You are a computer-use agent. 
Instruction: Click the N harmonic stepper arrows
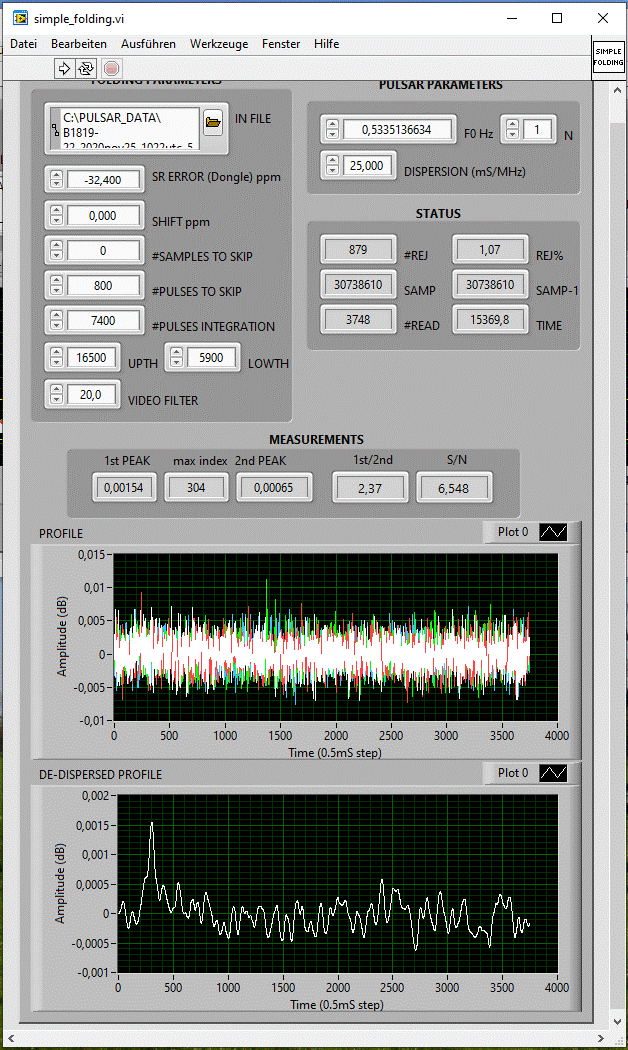pyautogui.click(x=512, y=129)
